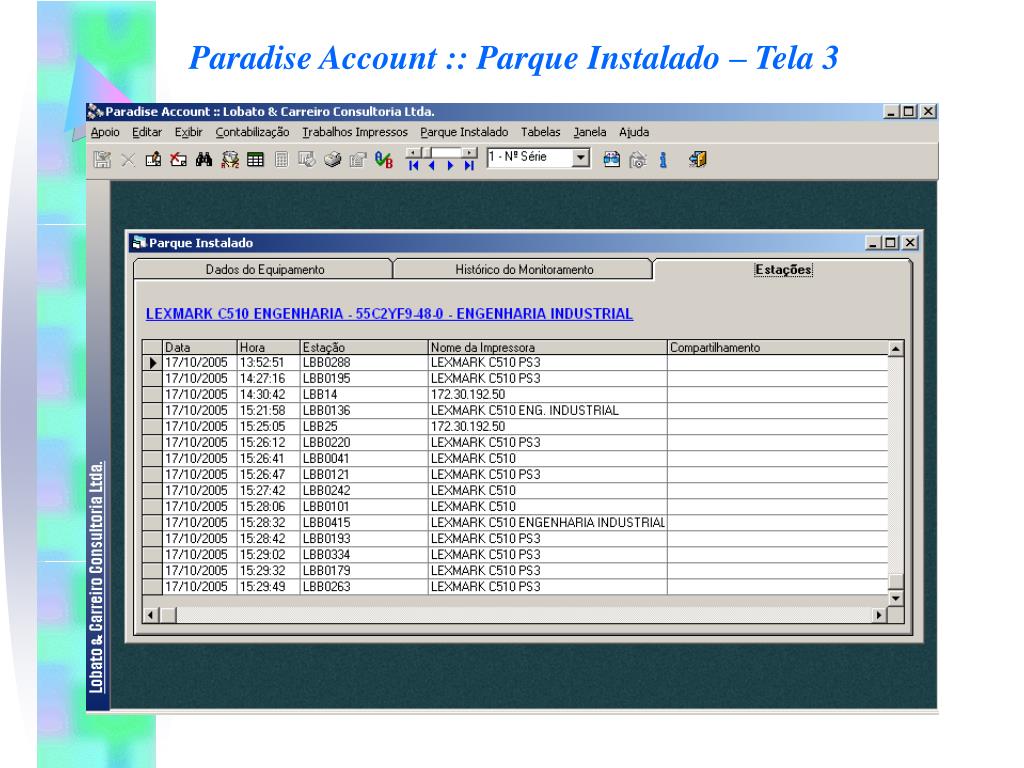
Task: Click the greyed document check icon
Action: (x=306, y=159)
